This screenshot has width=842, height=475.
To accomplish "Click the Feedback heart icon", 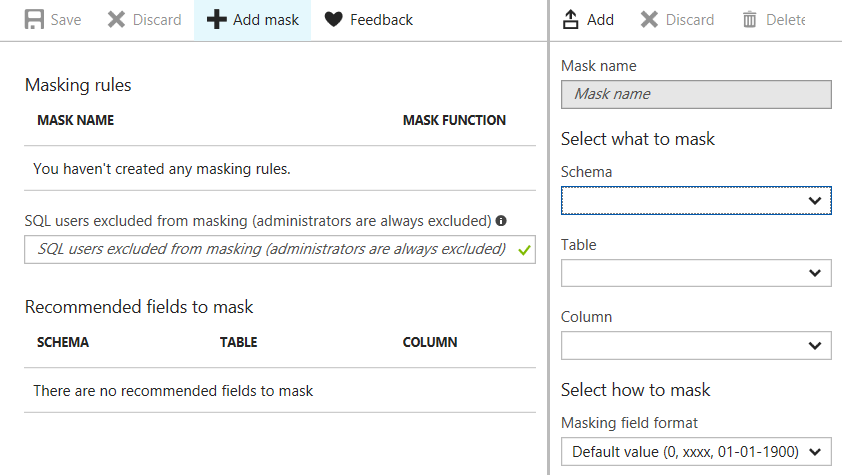I will click(x=334, y=20).
